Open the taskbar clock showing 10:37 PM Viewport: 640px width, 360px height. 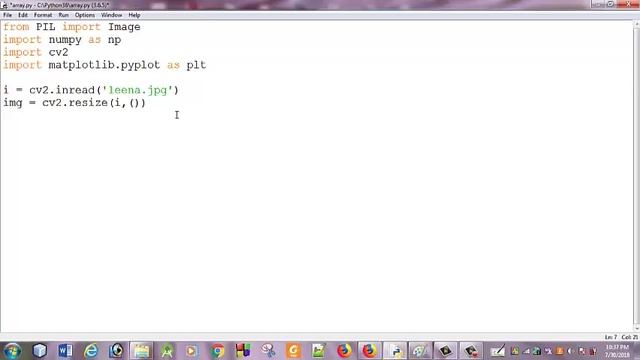(x=617, y=351)
